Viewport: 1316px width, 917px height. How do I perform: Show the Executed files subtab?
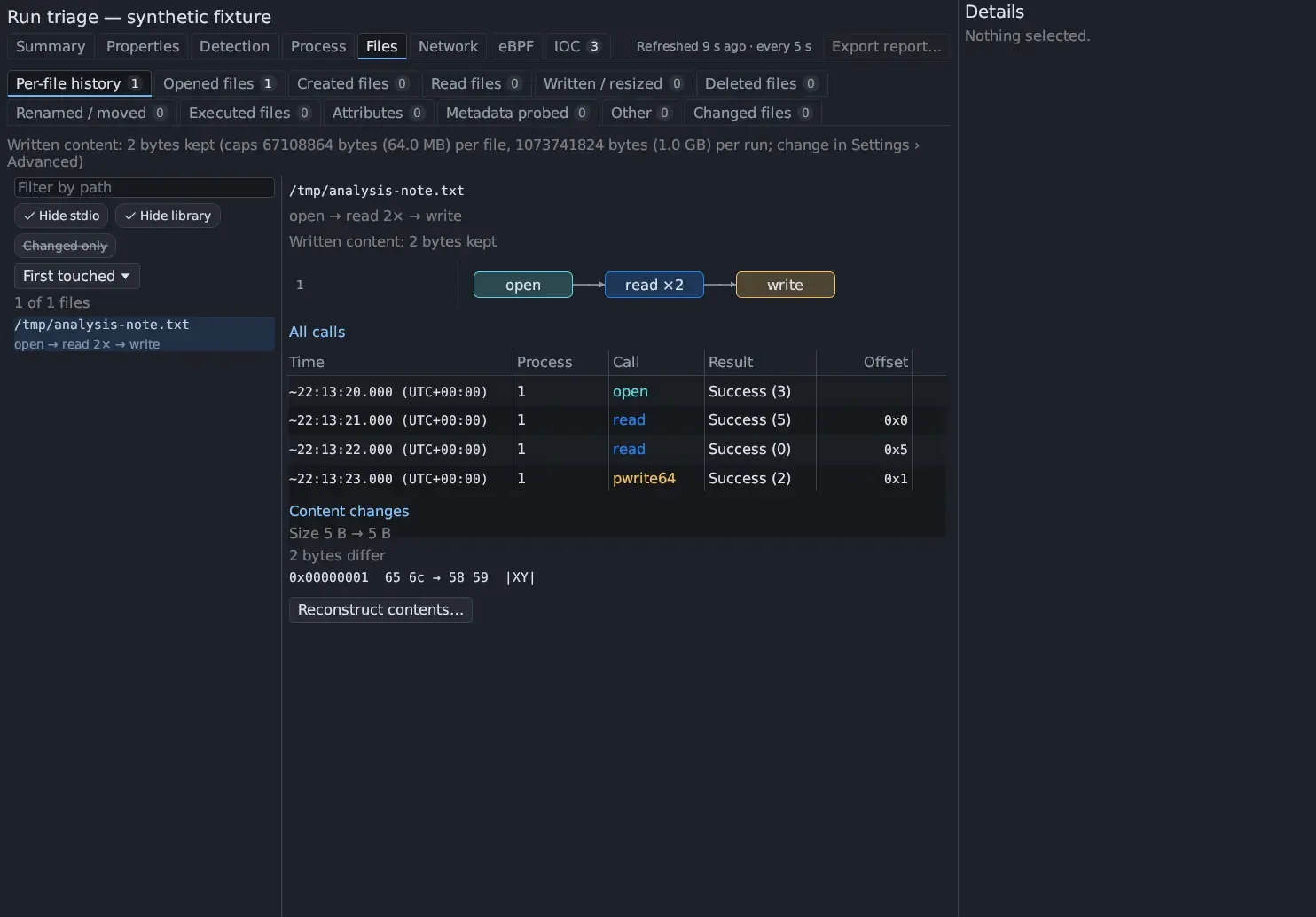[x=249, y=113]
